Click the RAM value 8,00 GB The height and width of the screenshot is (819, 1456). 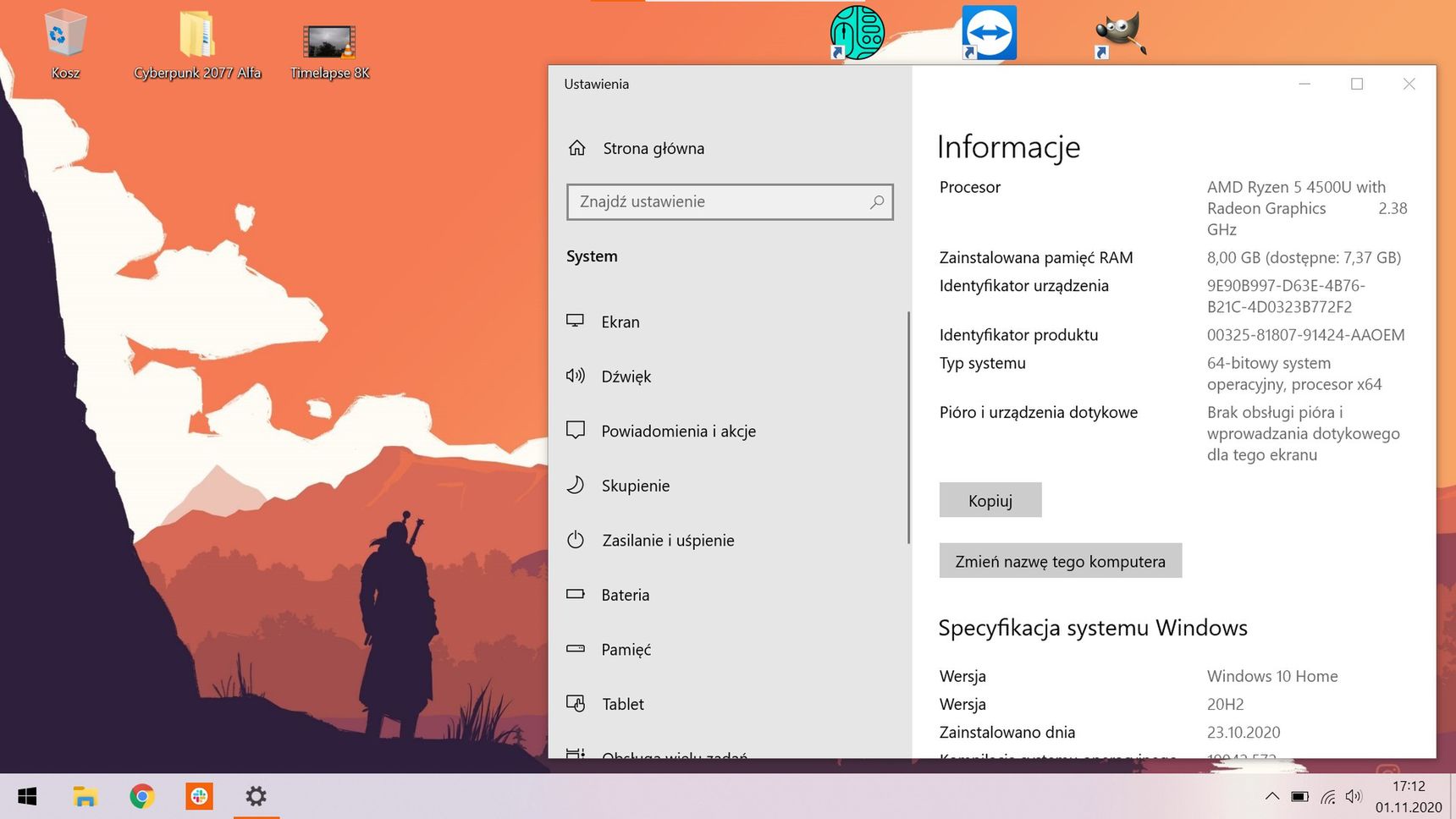pyautogui.click(x=1304, y=257)
